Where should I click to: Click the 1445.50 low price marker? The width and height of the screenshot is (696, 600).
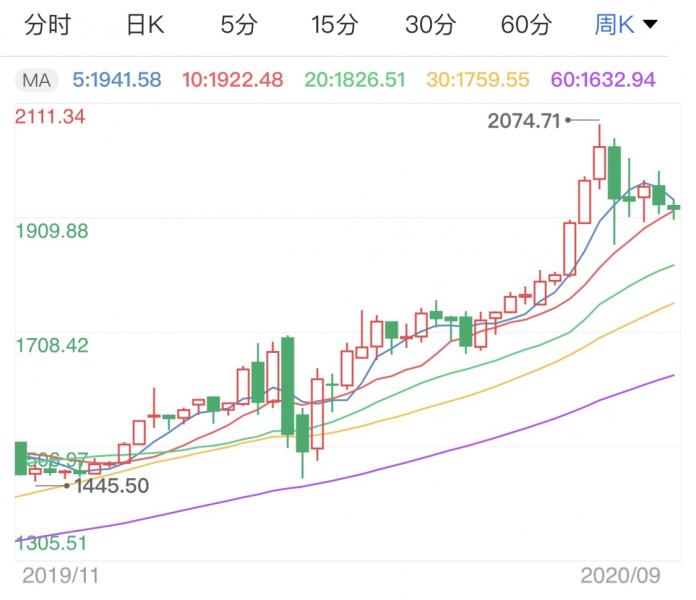click(x=113, y=486)
